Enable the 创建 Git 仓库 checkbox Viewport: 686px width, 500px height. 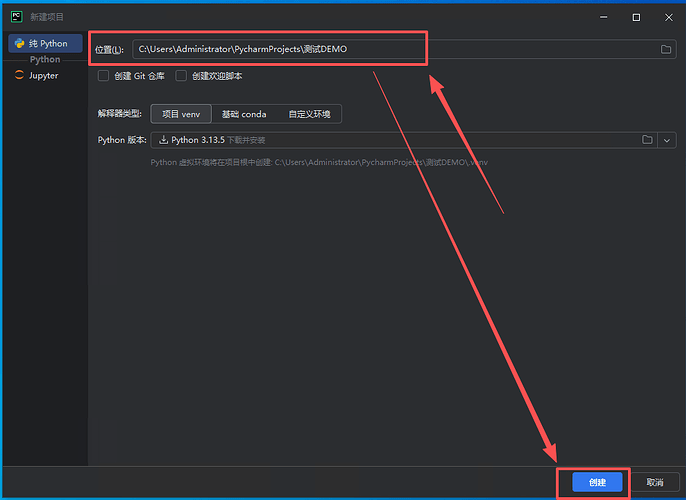pos(104,76)
